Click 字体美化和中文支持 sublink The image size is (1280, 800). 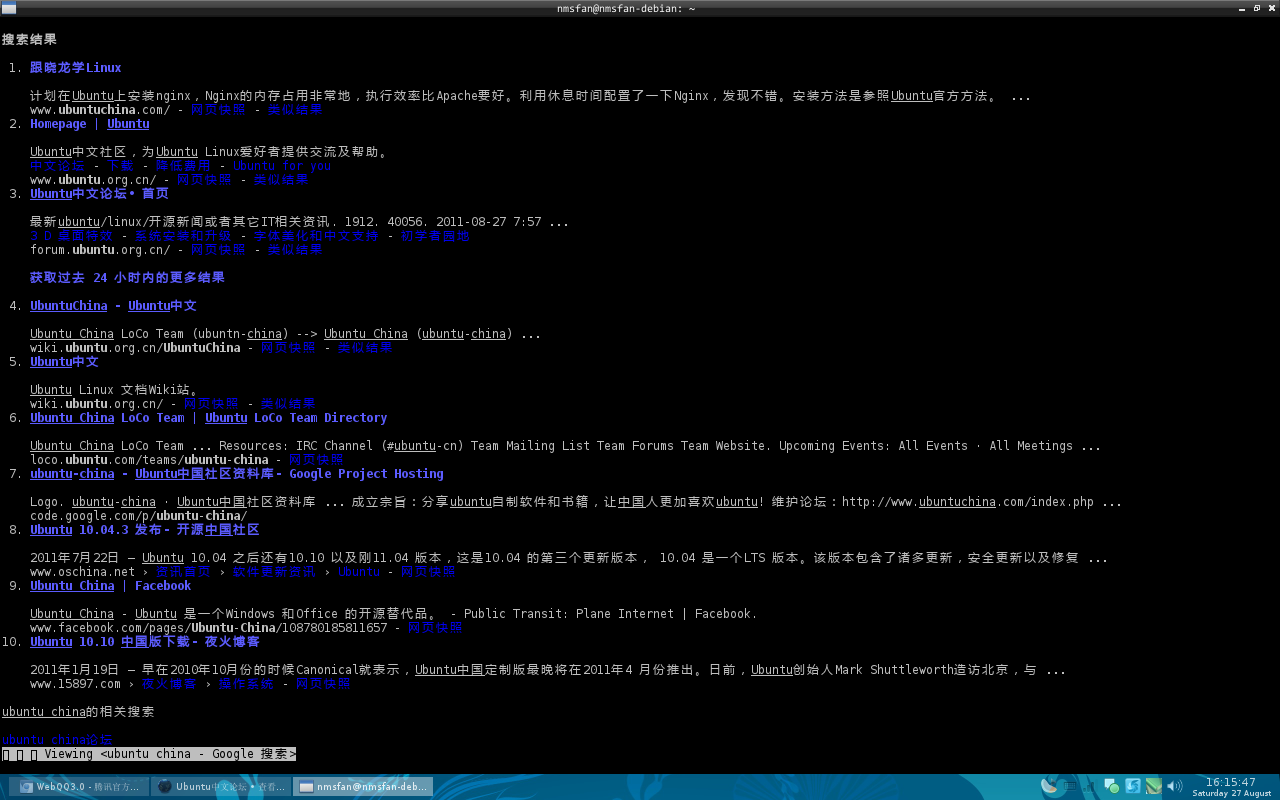click(316, 236)
